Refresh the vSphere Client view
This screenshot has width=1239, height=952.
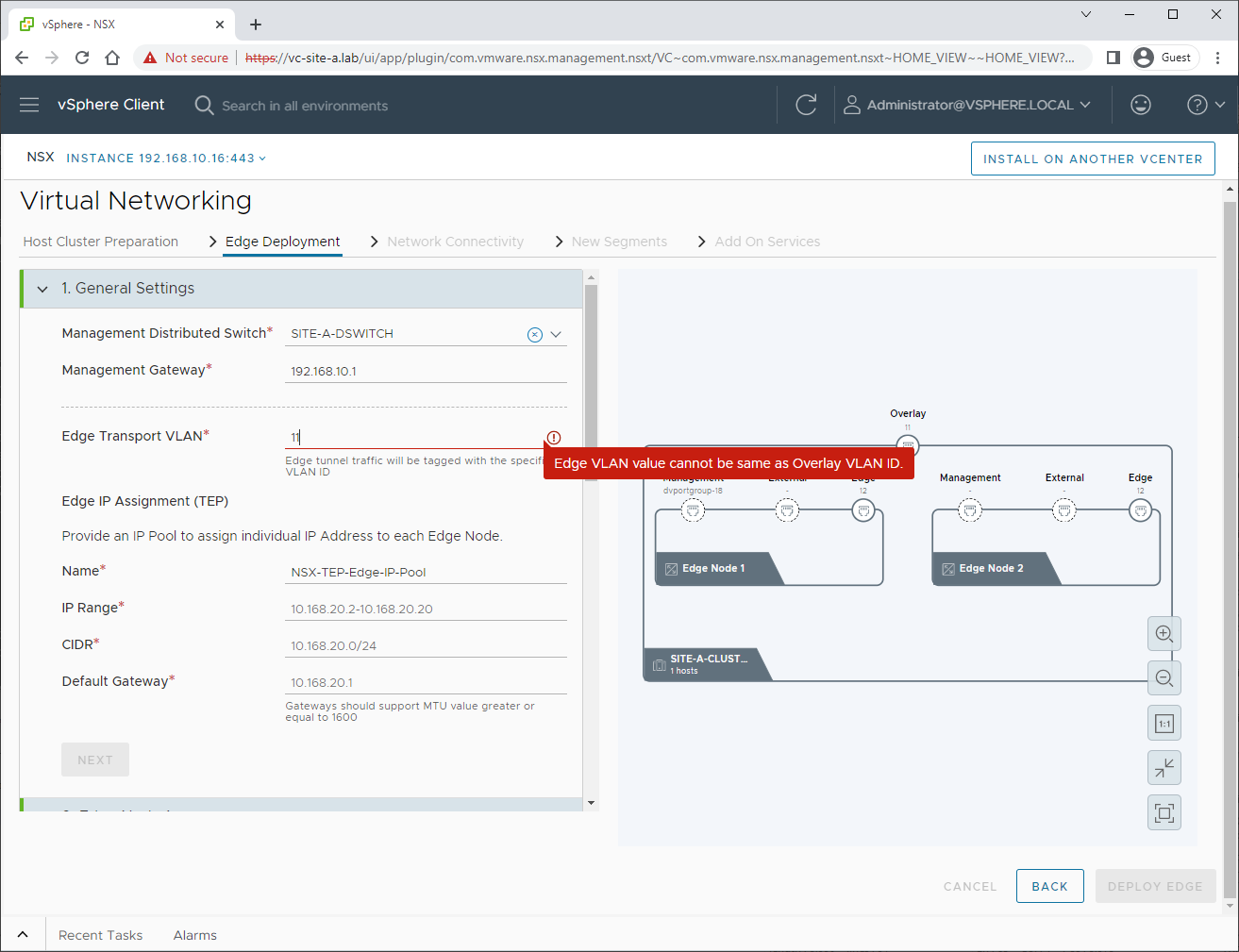click(806, 105)
